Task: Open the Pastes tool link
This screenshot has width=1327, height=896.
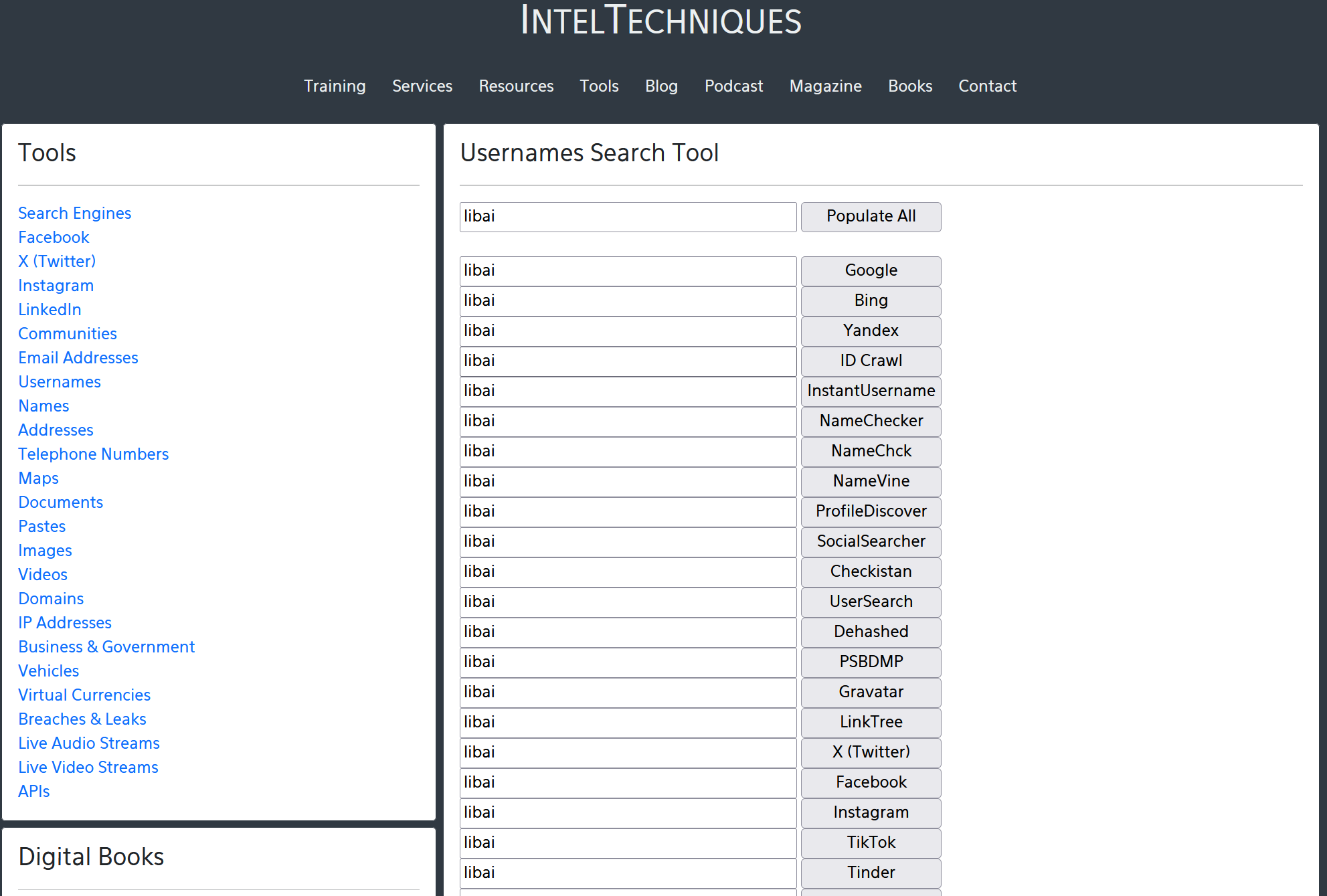Action: pos(42,526)
